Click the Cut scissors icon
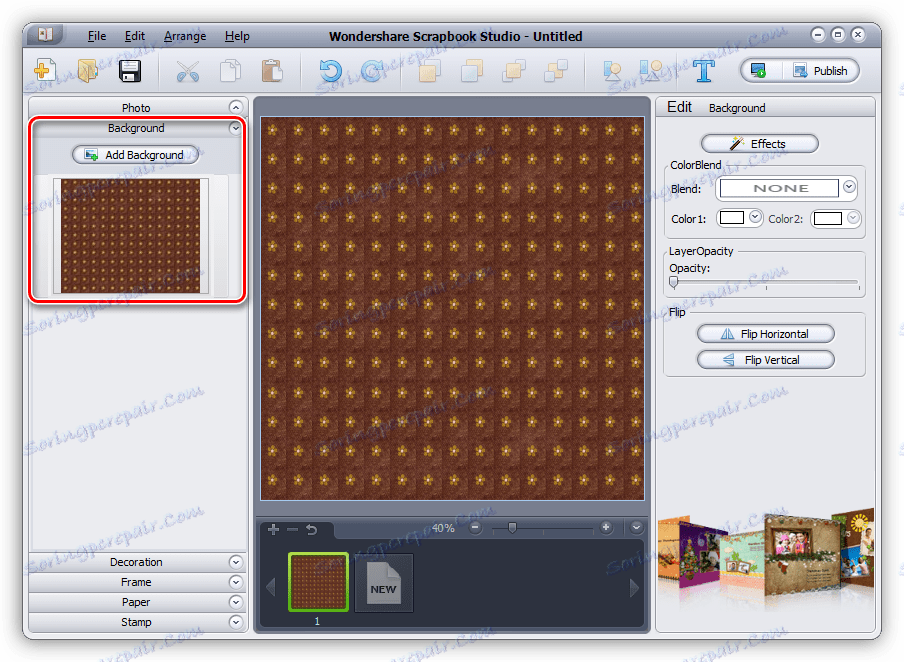 tap(187, 72)
